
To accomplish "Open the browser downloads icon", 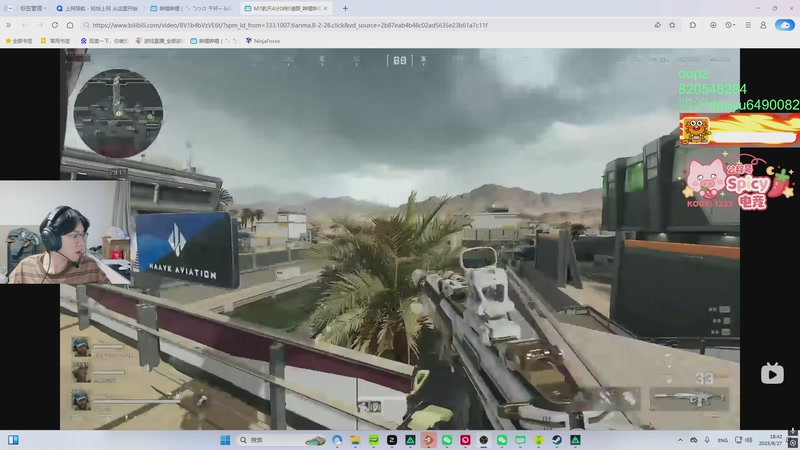I will 713,24.
